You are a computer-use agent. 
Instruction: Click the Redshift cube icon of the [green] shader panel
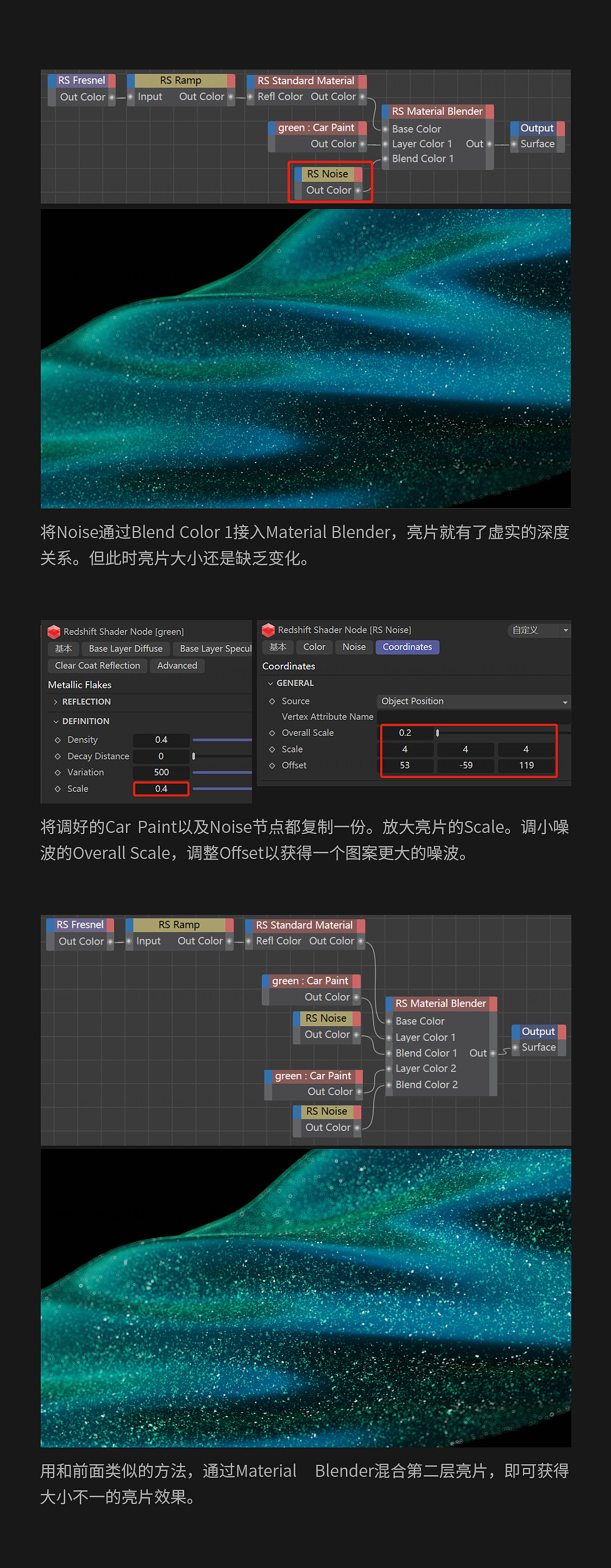tap(54, 632)
